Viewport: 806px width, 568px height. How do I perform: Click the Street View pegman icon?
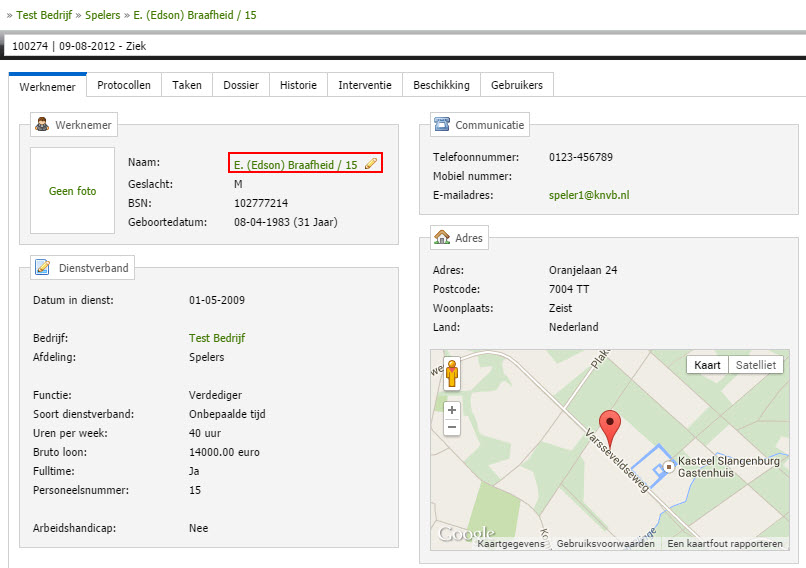[452, 373]
